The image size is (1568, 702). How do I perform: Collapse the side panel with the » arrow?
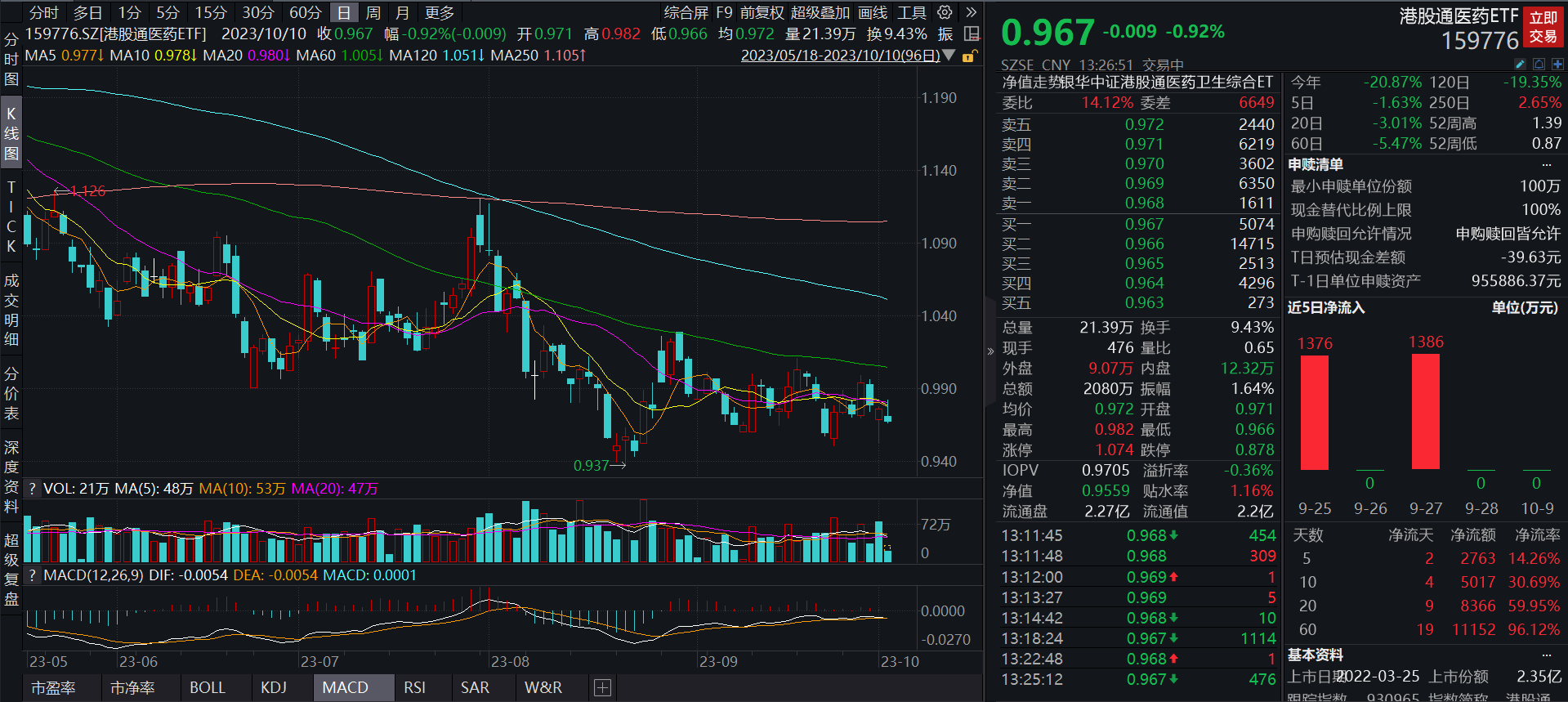click(990, 351)
